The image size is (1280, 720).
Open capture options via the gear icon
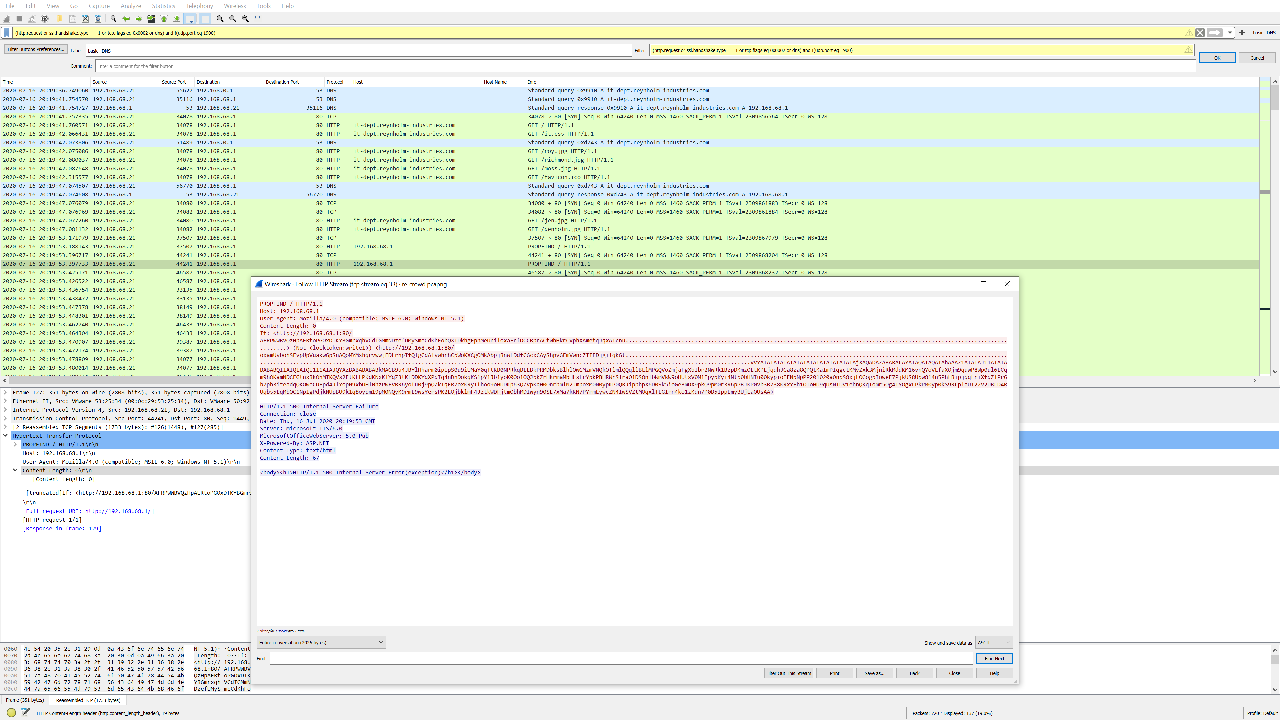coord(43,18)
